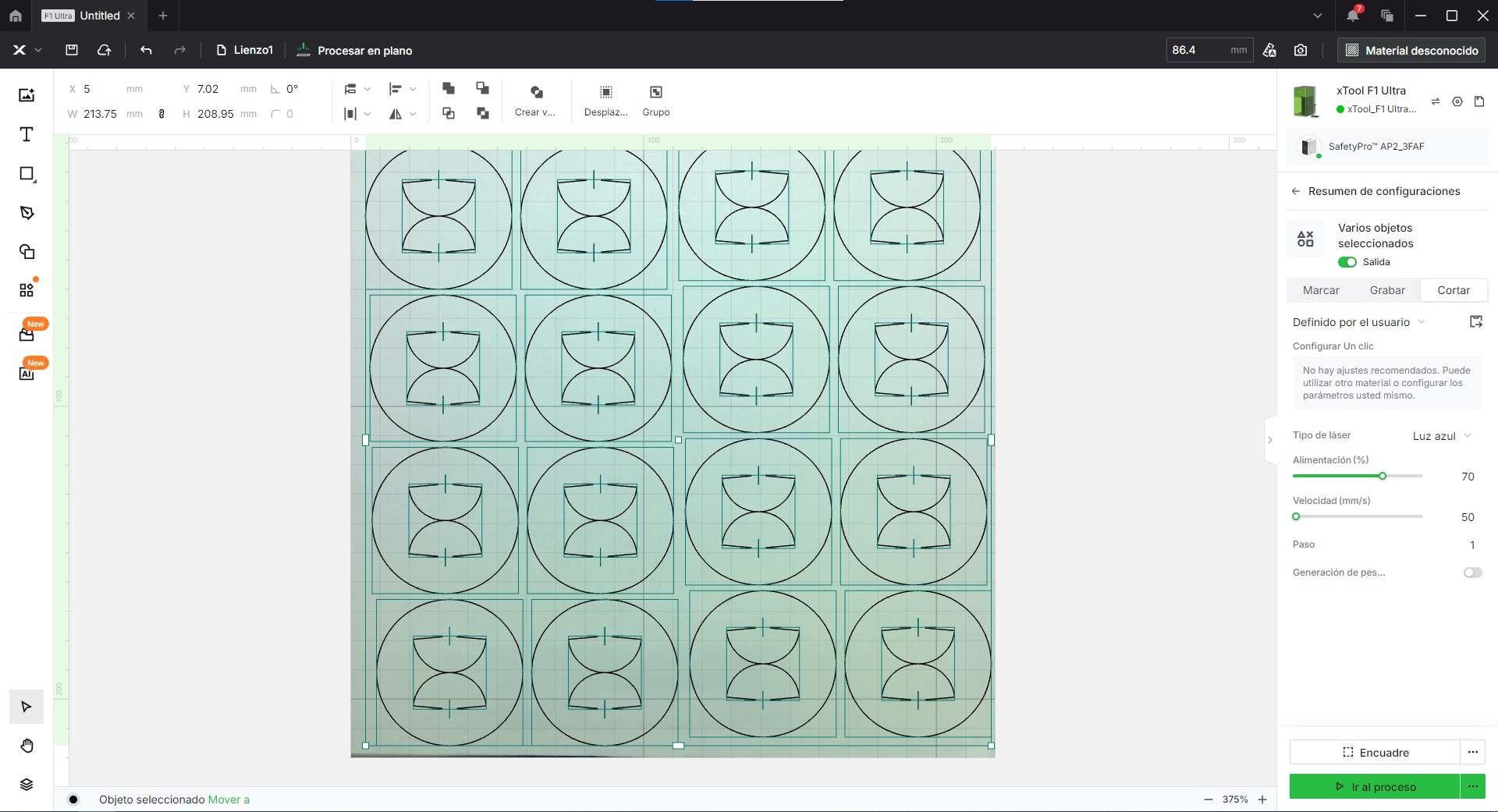Open the Layers panel icon
Screen dimensions: 1498x812
27,785
